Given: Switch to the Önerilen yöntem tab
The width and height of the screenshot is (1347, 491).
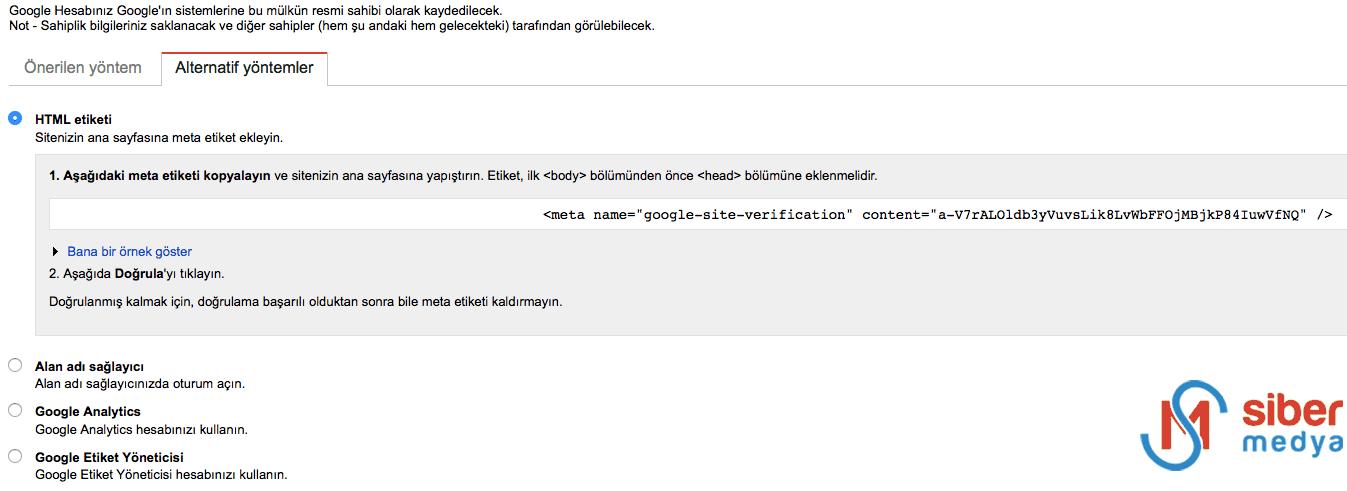Looking at the screenshot, I should (83, 68).
